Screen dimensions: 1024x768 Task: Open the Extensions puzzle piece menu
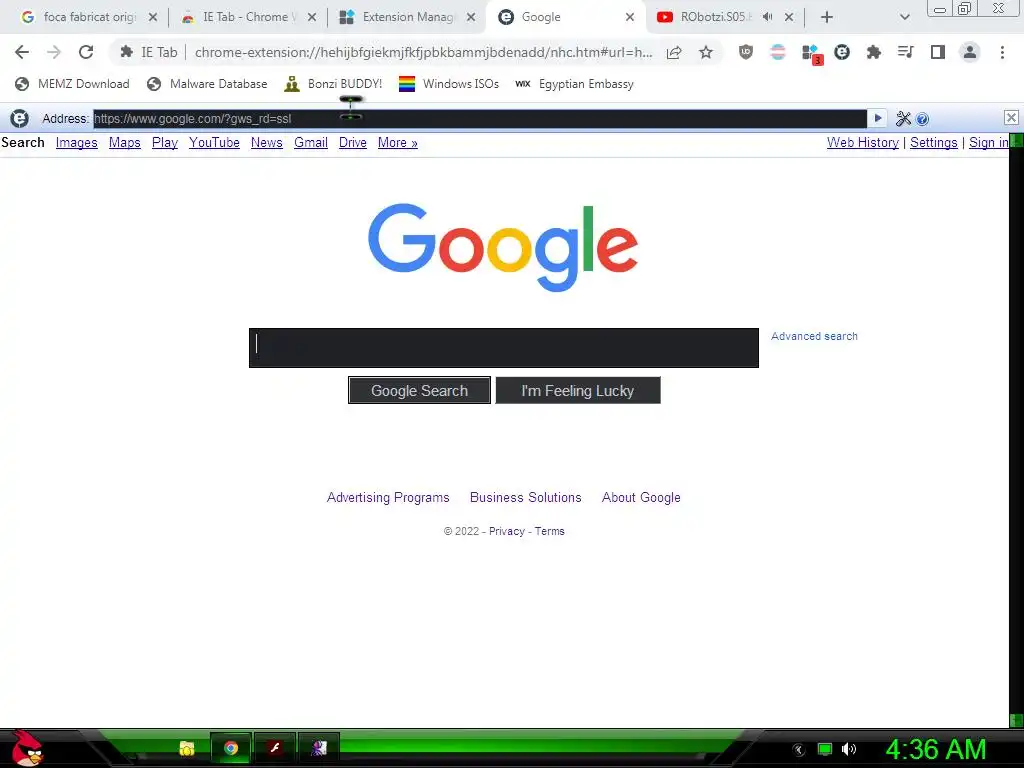(874, 52)
